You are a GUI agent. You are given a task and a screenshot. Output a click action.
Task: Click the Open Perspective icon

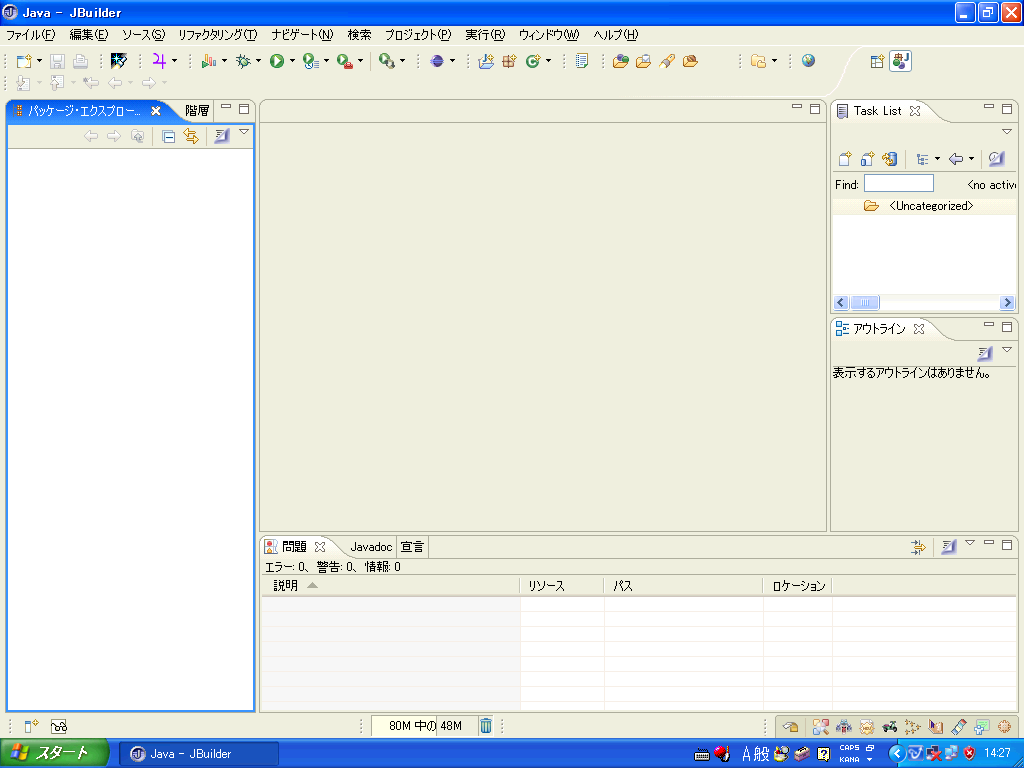click(877, 61)
